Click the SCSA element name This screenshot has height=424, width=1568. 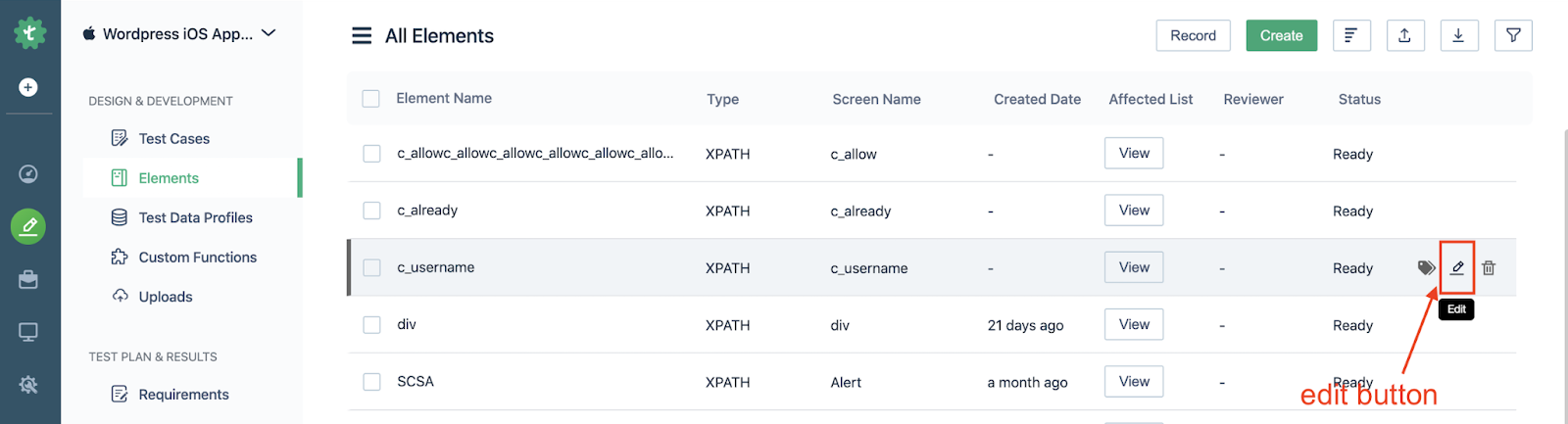tap(416, 381)
